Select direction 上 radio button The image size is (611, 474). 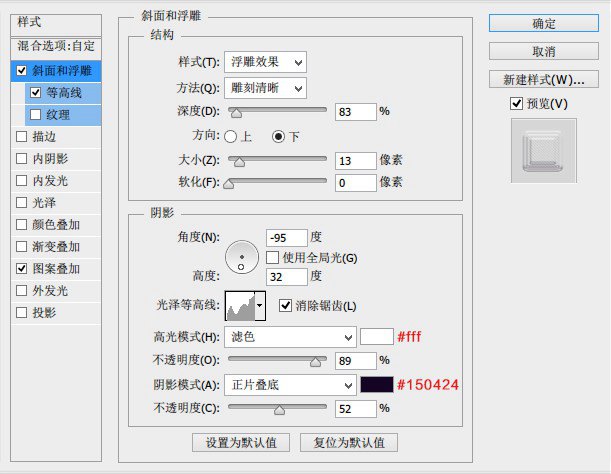(x=230, y=136)
